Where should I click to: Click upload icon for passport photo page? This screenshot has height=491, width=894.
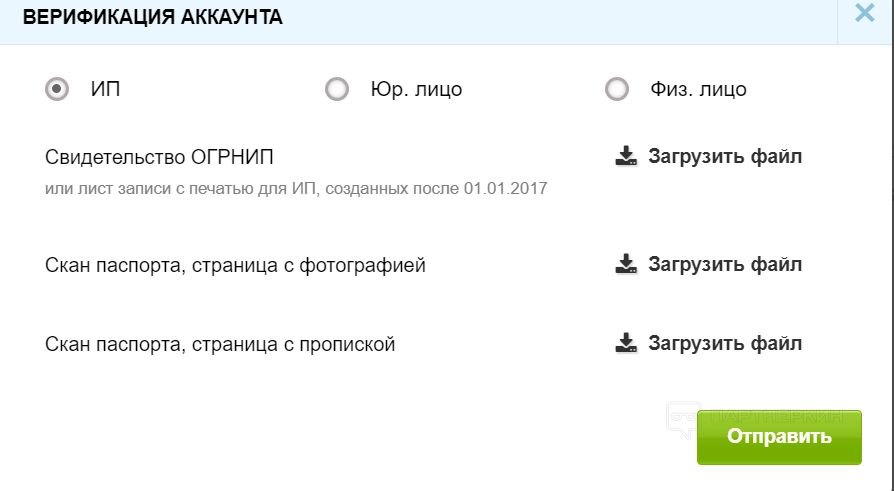tap(625, 265)
